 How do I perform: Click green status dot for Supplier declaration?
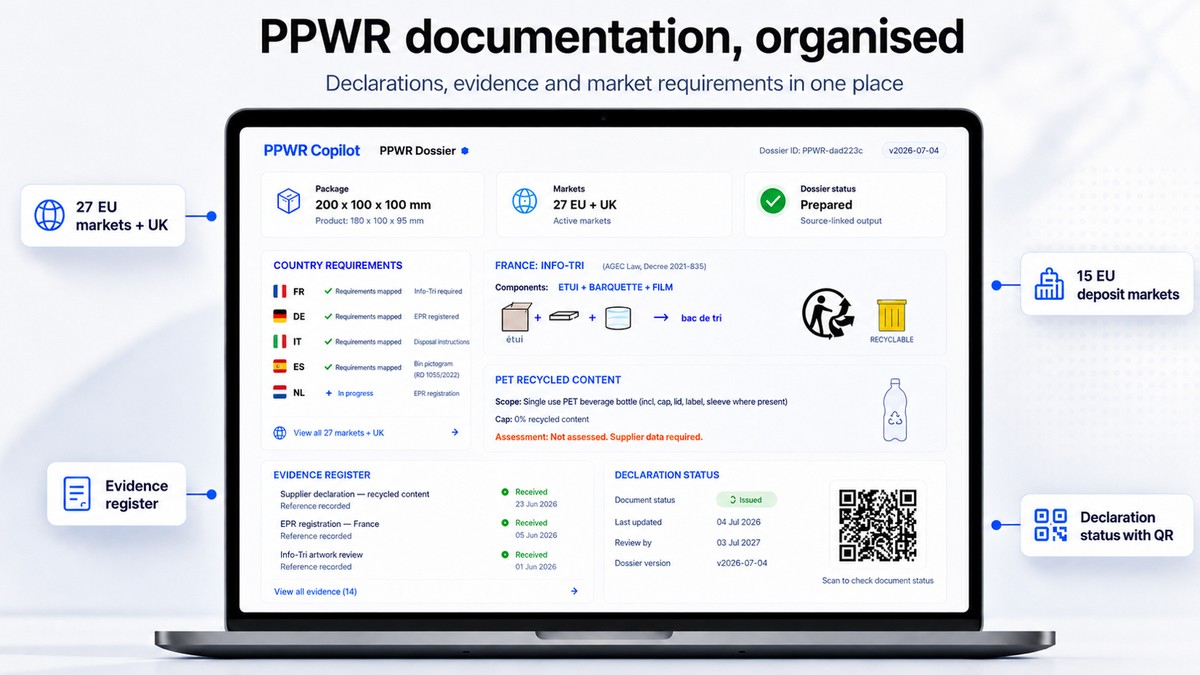point(505,492)
